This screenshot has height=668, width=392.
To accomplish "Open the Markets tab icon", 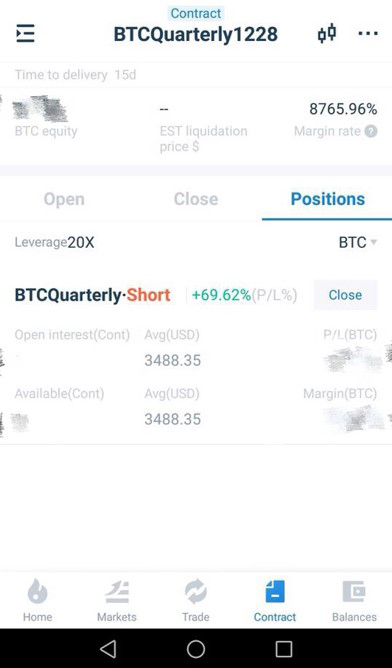I will tap(117, 592).
